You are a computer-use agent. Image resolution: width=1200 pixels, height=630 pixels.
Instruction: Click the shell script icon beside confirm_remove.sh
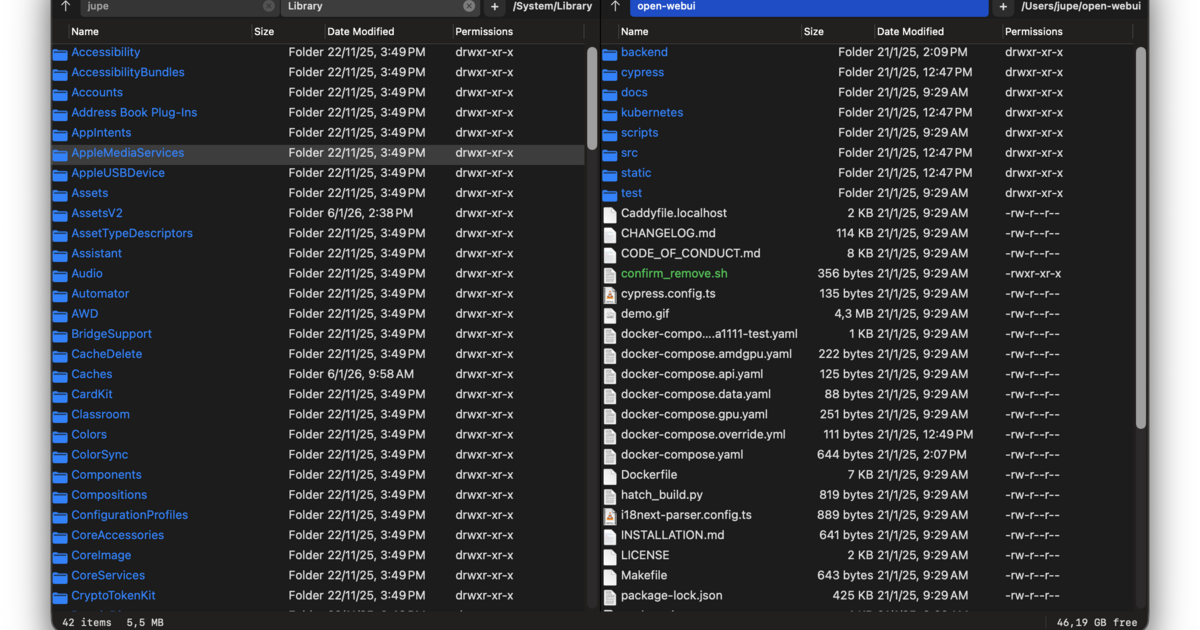coord(609,273)
